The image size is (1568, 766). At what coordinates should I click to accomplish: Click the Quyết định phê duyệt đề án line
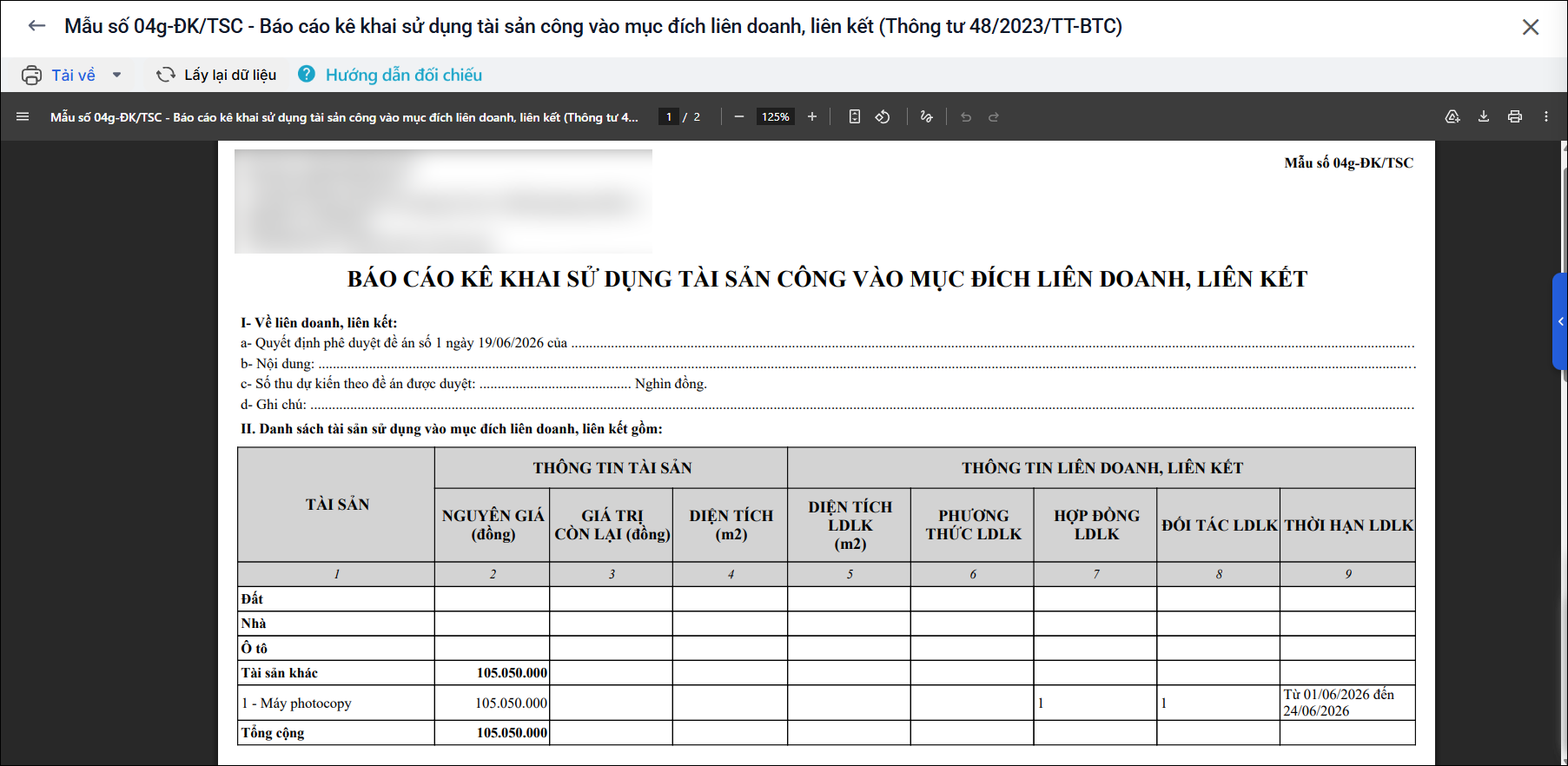click(827, 342)
